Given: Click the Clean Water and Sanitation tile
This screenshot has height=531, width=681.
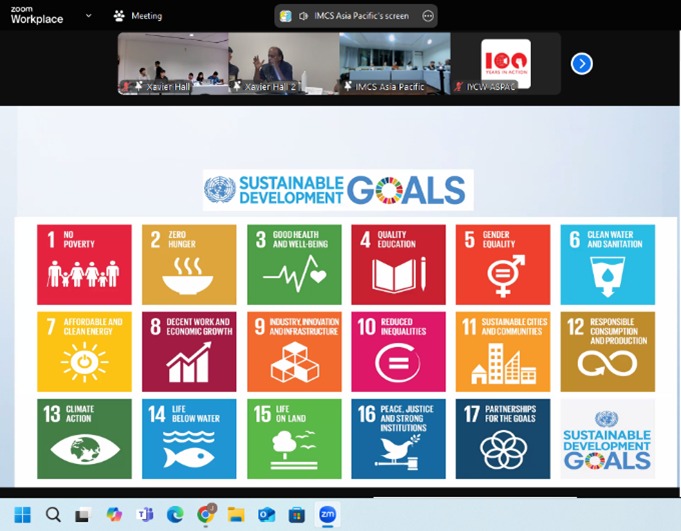Looking at the screenshot, I should [x=608, y=264].
